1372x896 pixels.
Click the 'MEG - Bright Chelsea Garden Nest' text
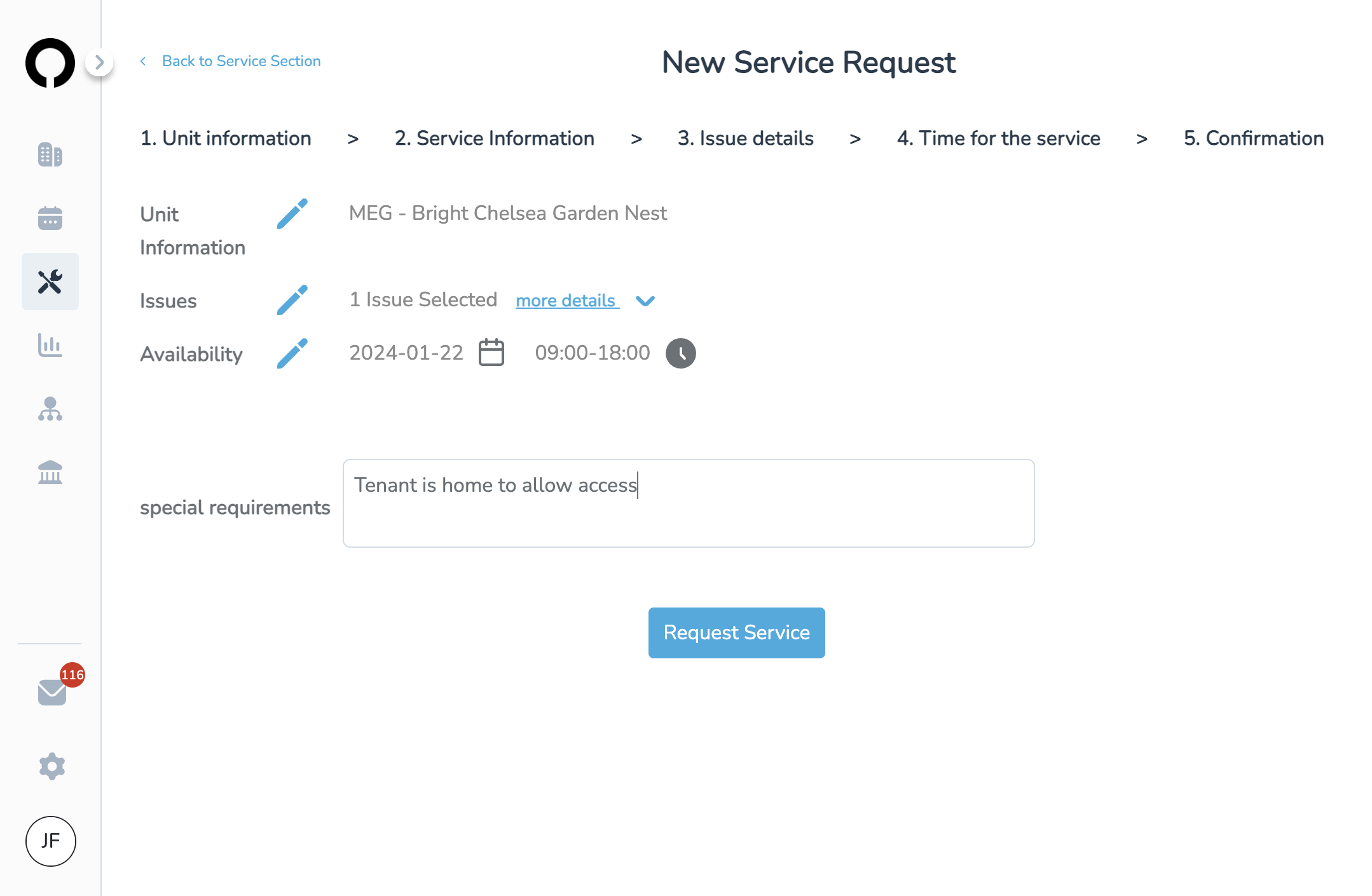click(x=508, y=213)
